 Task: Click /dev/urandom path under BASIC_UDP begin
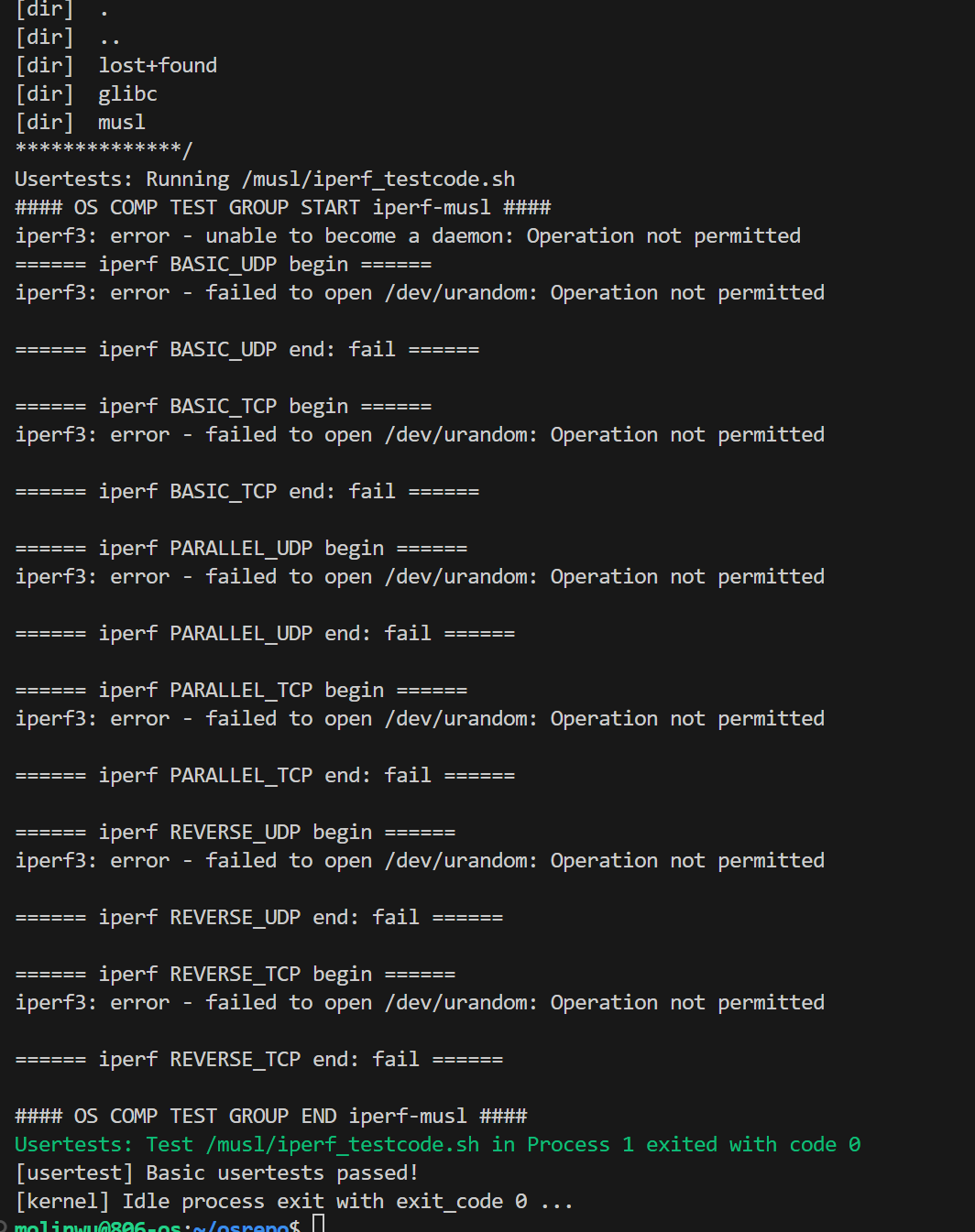(461, 293)
